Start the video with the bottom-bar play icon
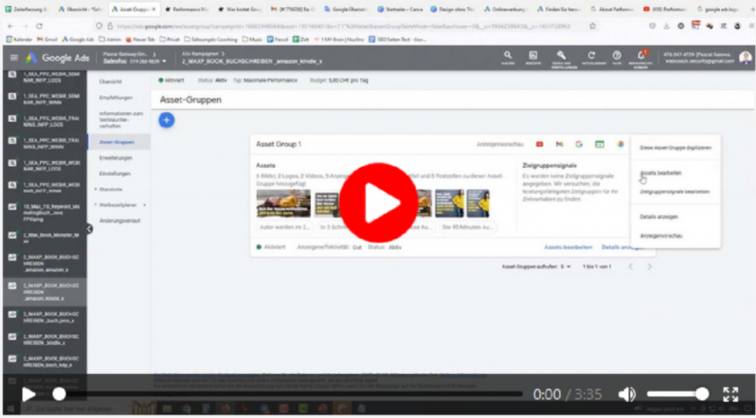The height and width of the screenshot is (418, 756). point(28,394)
